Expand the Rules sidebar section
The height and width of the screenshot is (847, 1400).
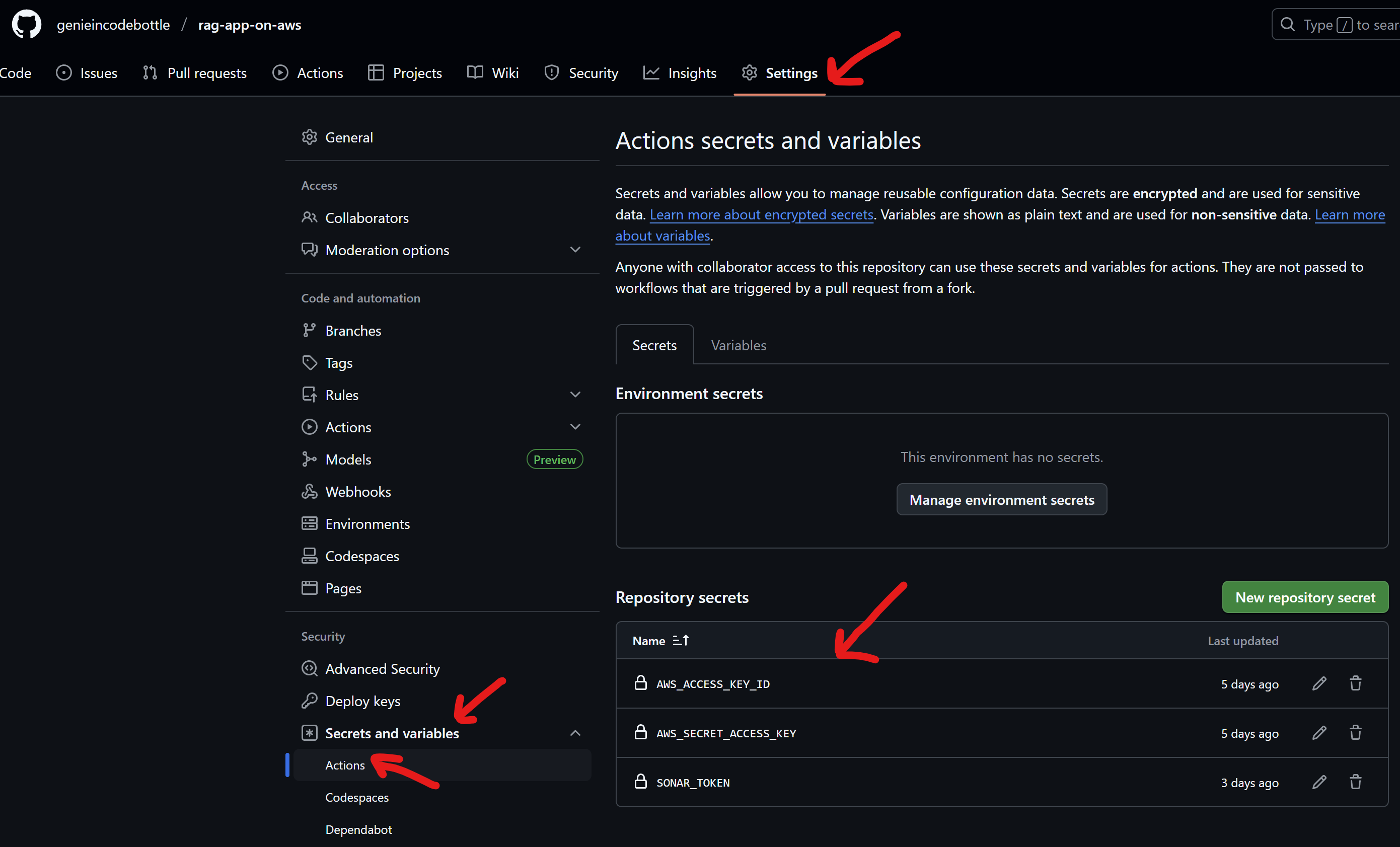[x=575, y=394]
